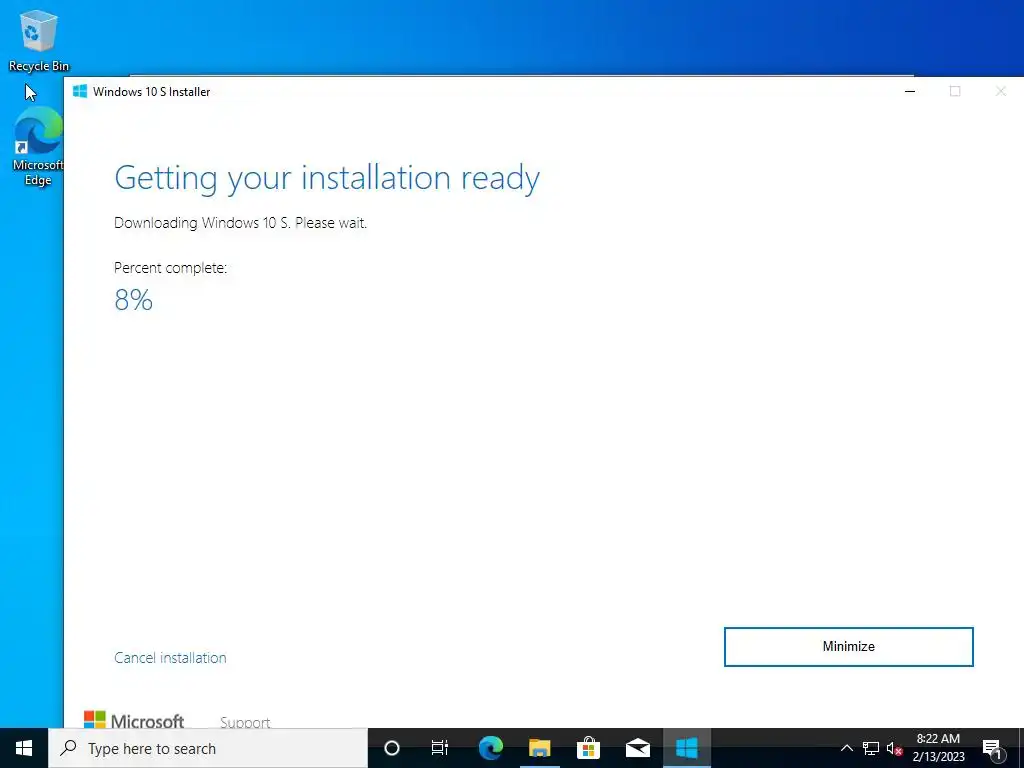Open network status tray icon
The width and height of the screenshot is (1024, 768).
click(871, 748)
